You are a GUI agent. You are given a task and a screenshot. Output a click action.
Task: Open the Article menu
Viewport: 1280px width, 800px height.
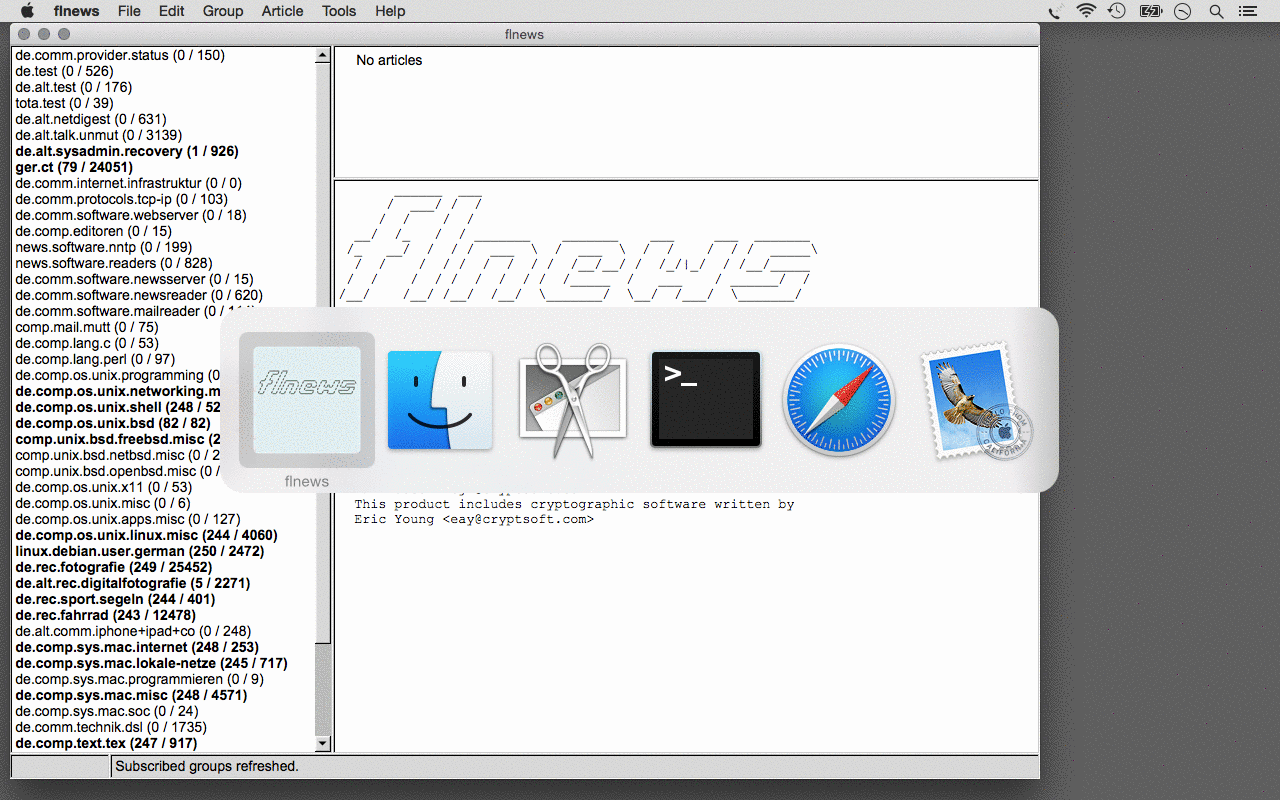282,11
